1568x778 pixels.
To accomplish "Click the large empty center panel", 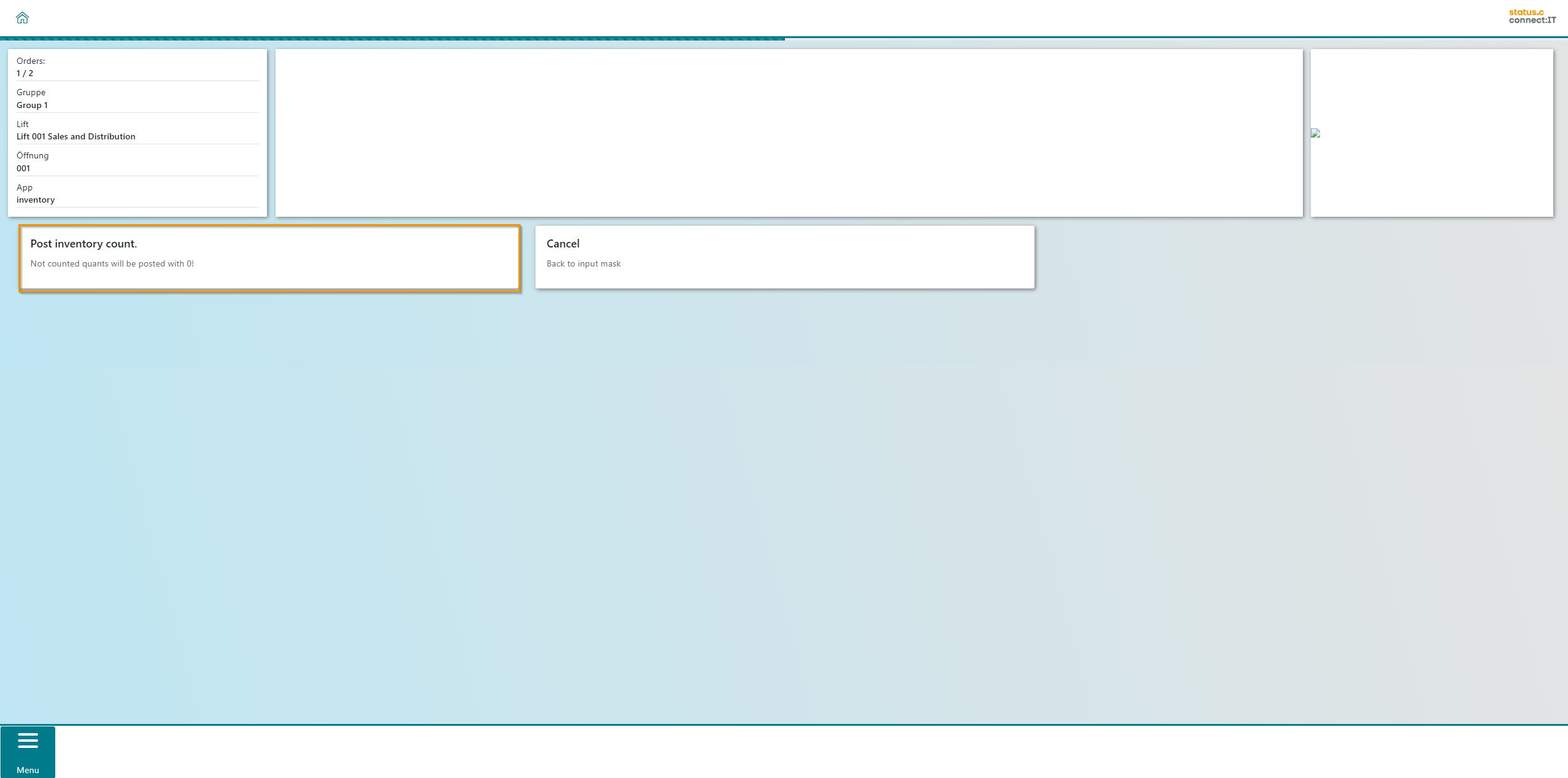I will pos(789,133).
